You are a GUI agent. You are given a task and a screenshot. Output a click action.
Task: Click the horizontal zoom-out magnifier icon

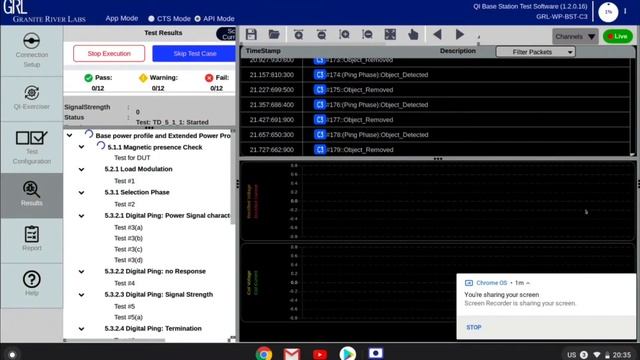coord(321,35)
